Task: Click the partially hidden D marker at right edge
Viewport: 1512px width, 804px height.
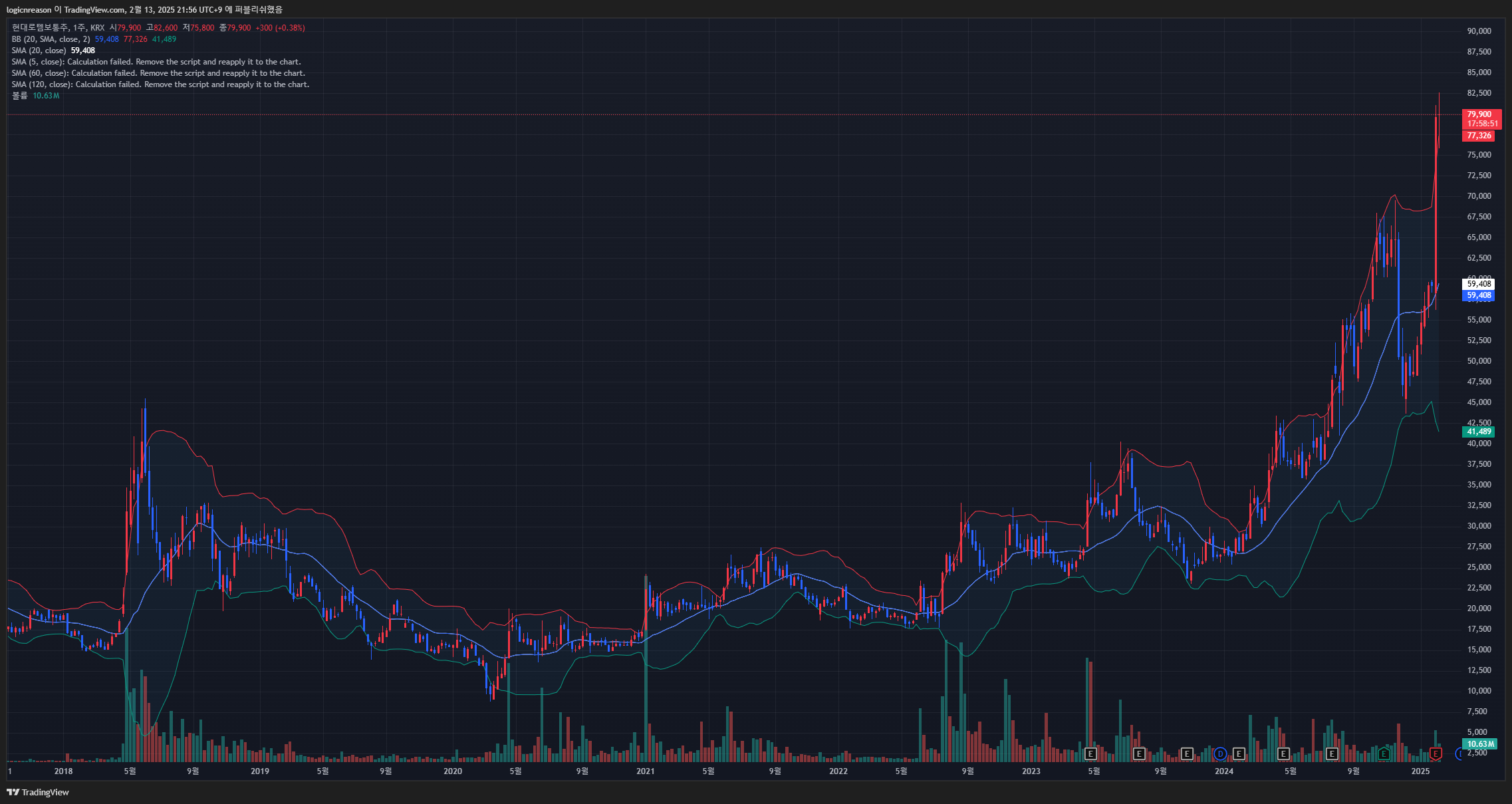Action: (1459, 753)
